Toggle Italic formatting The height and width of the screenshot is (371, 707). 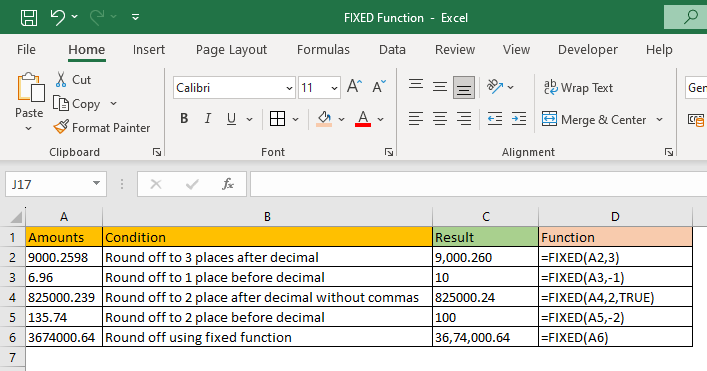click(207, 119)
